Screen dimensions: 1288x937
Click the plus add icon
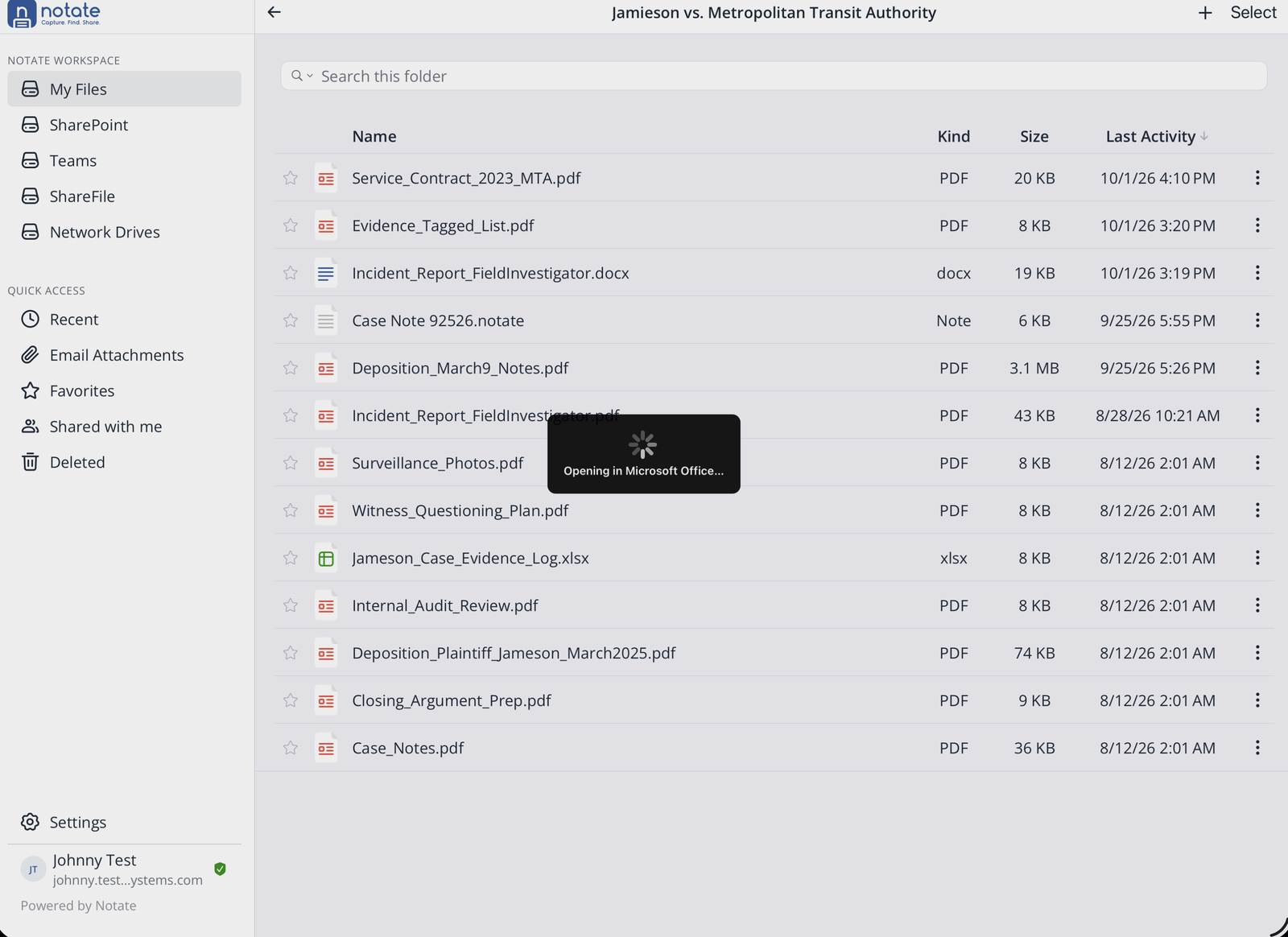1204,13
